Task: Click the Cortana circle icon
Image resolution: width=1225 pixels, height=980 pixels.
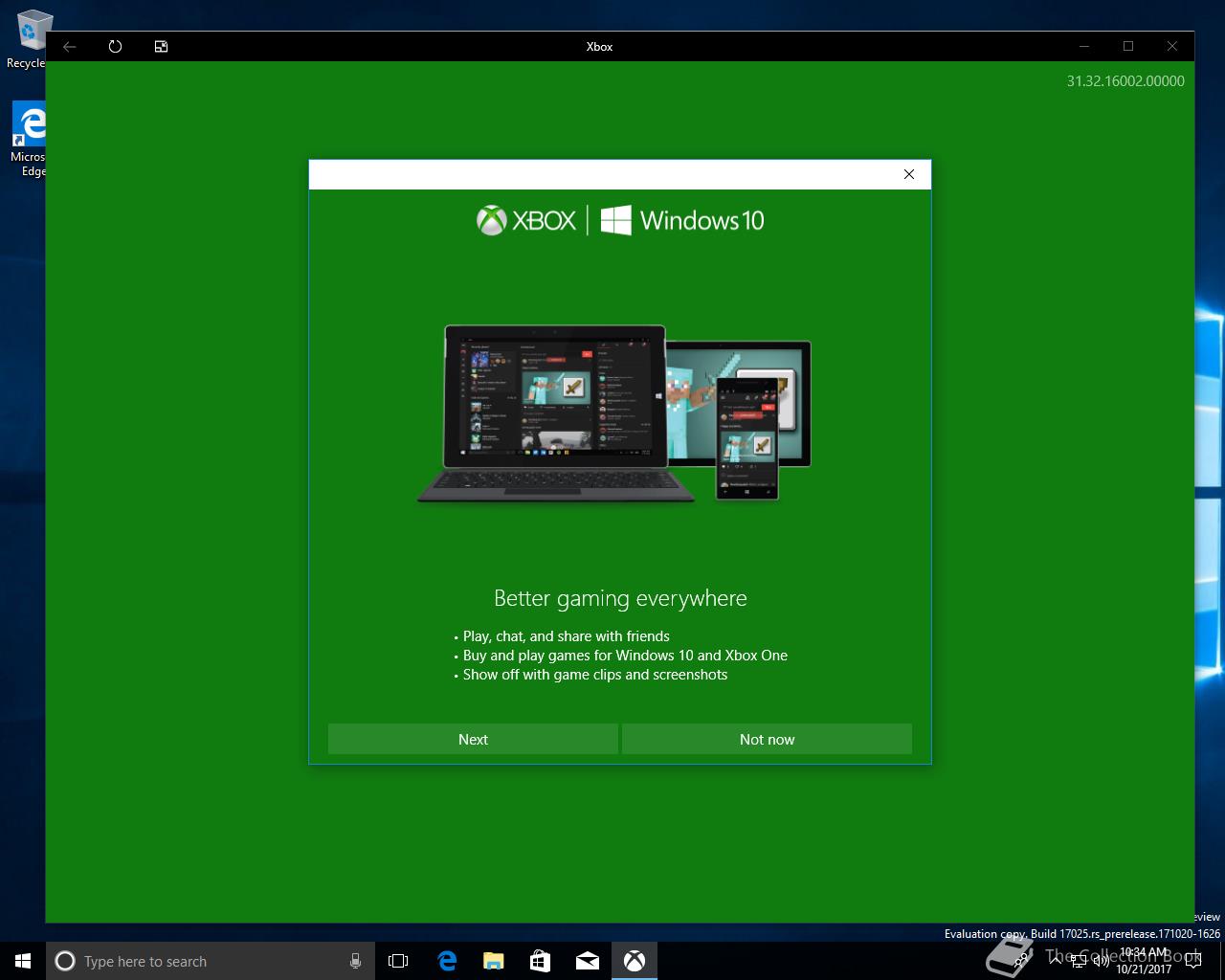Action: point(65,961)
